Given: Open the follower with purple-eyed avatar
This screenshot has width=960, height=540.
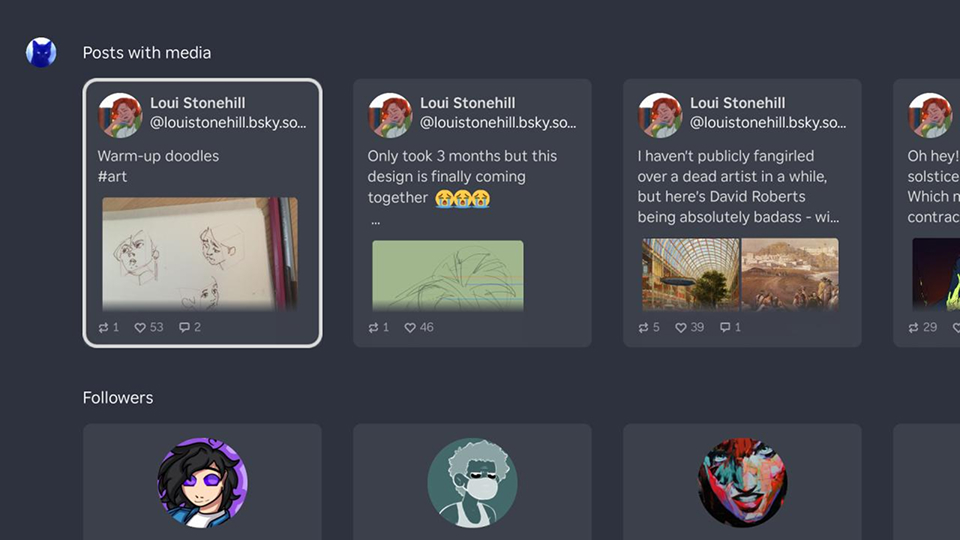Looking at the screenshot, I should coord(202,482).
